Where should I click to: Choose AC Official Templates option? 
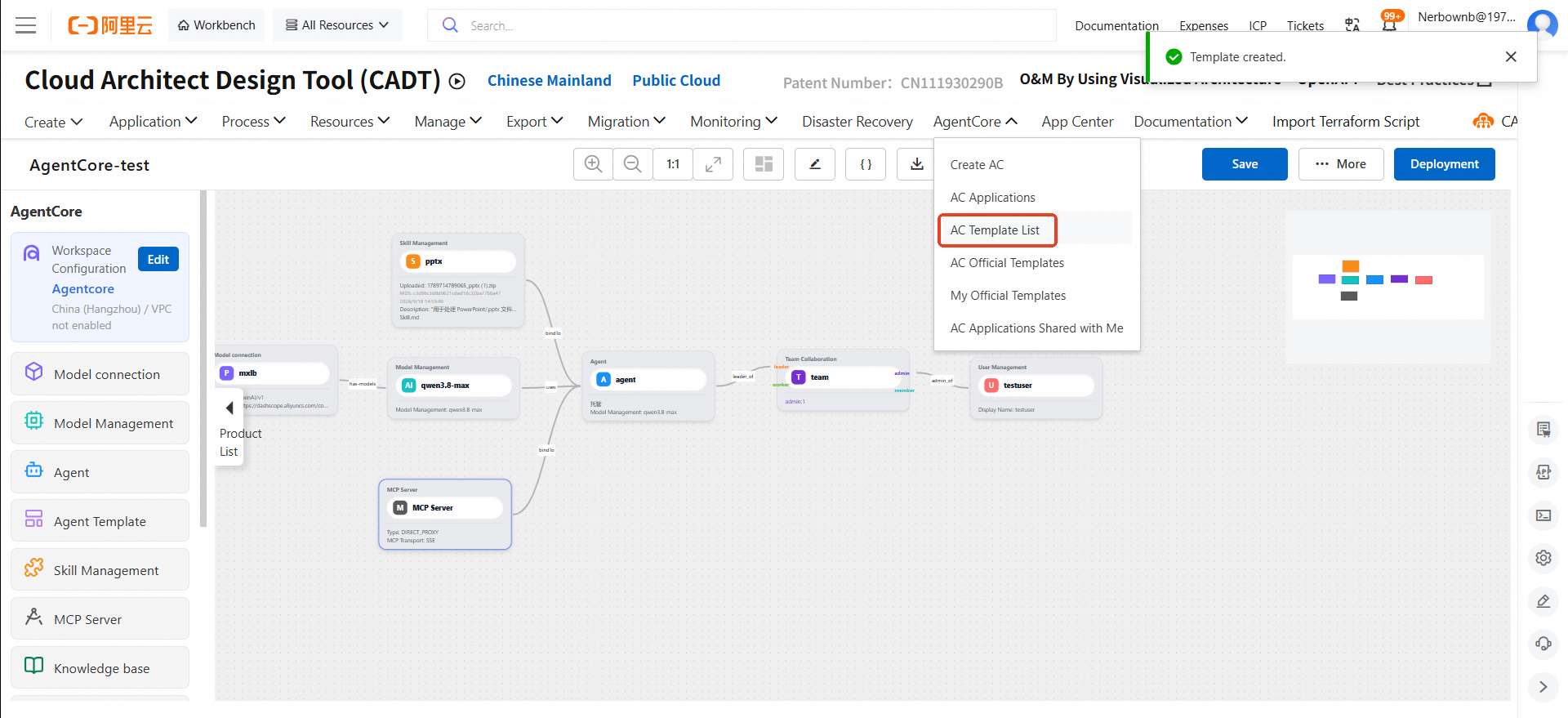pos(1007,263)
